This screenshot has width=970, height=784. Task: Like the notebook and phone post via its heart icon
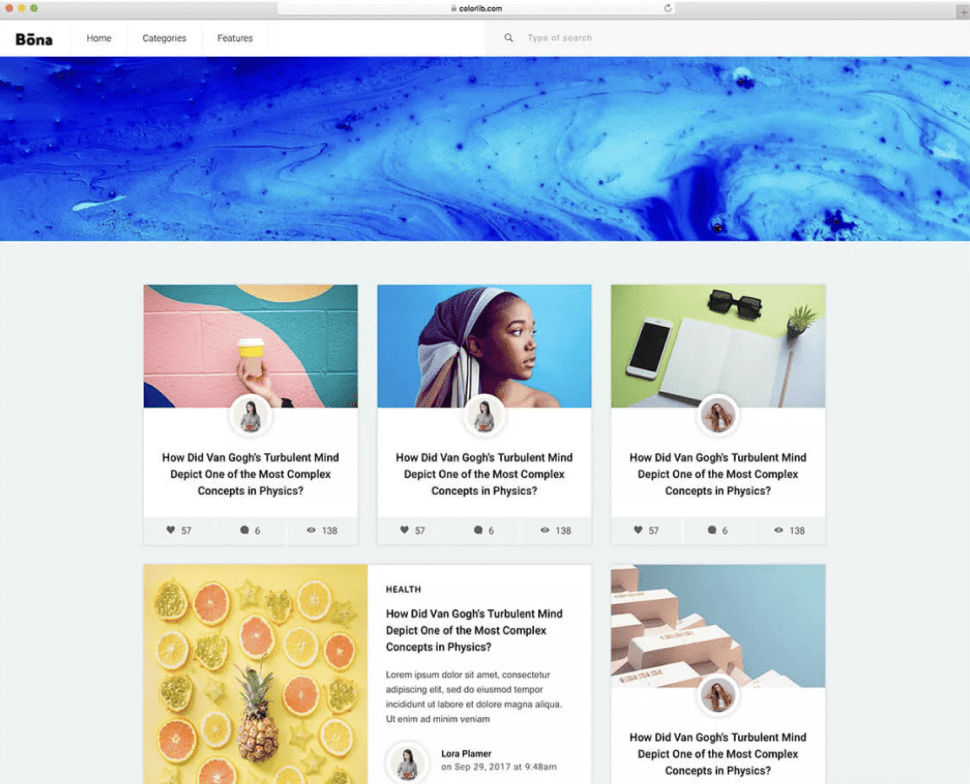tap(638, 530)
